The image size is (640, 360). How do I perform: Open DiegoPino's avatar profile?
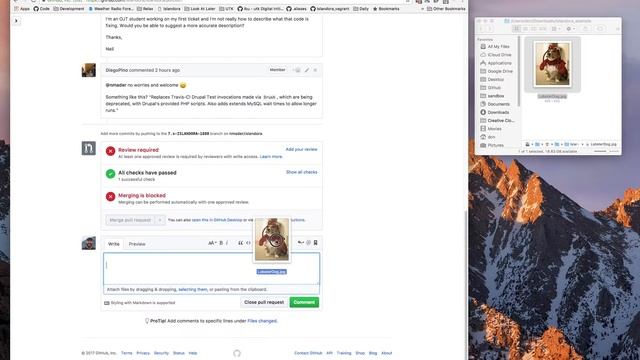pos(89,70)
